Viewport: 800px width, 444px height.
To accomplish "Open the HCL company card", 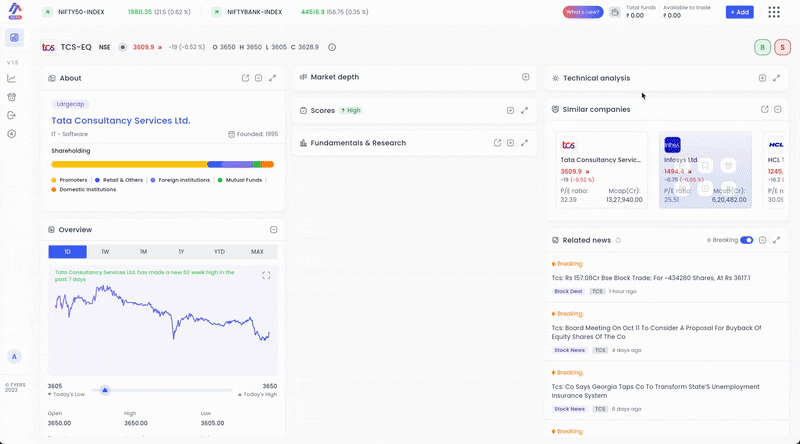I will 775,169.
